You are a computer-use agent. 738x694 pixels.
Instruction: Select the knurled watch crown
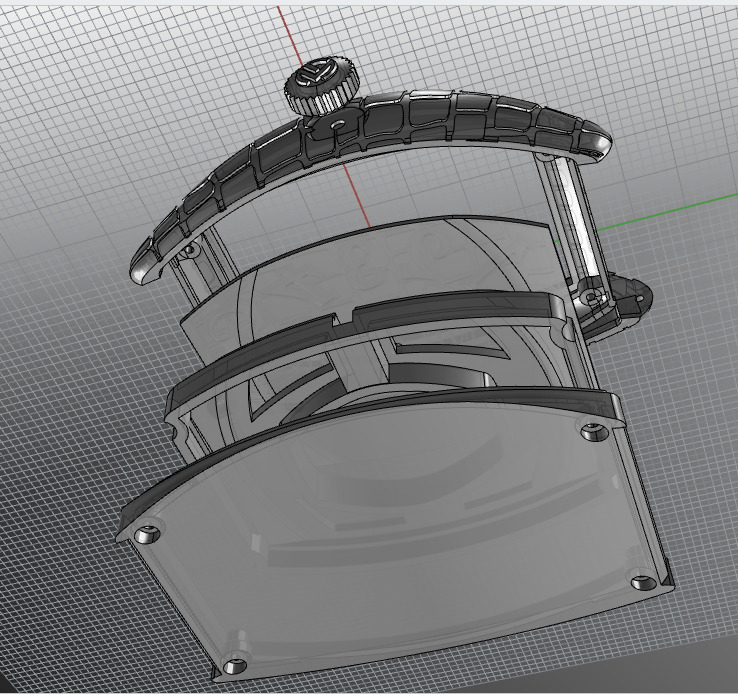(x=321, y=86)
